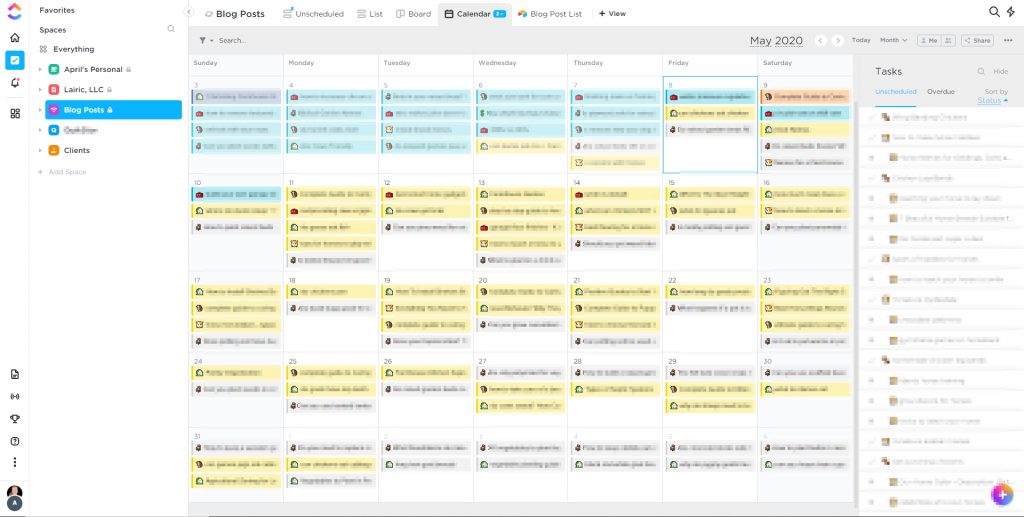Image resolution: width=1024 pixels, height=517 pixels.
Task: Click the Favorites heading
Action: coord(57,10)
